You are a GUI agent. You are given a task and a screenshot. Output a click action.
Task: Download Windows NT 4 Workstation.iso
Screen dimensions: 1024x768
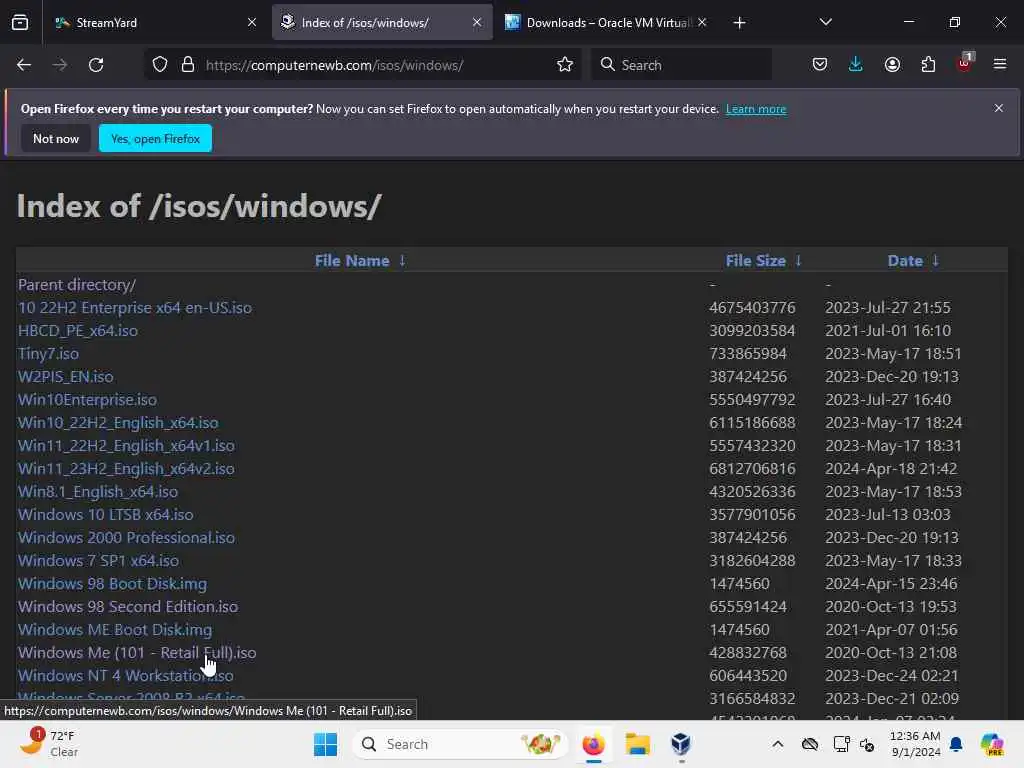[x=125, y=675]
